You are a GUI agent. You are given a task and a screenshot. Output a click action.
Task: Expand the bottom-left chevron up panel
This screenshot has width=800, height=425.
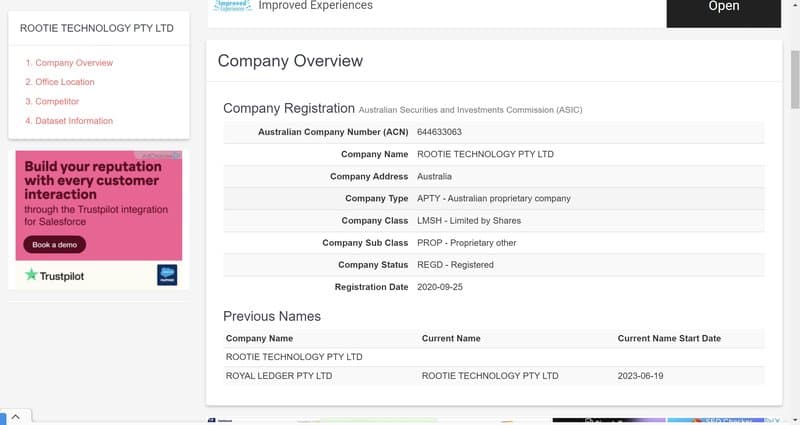coord(16,416)
